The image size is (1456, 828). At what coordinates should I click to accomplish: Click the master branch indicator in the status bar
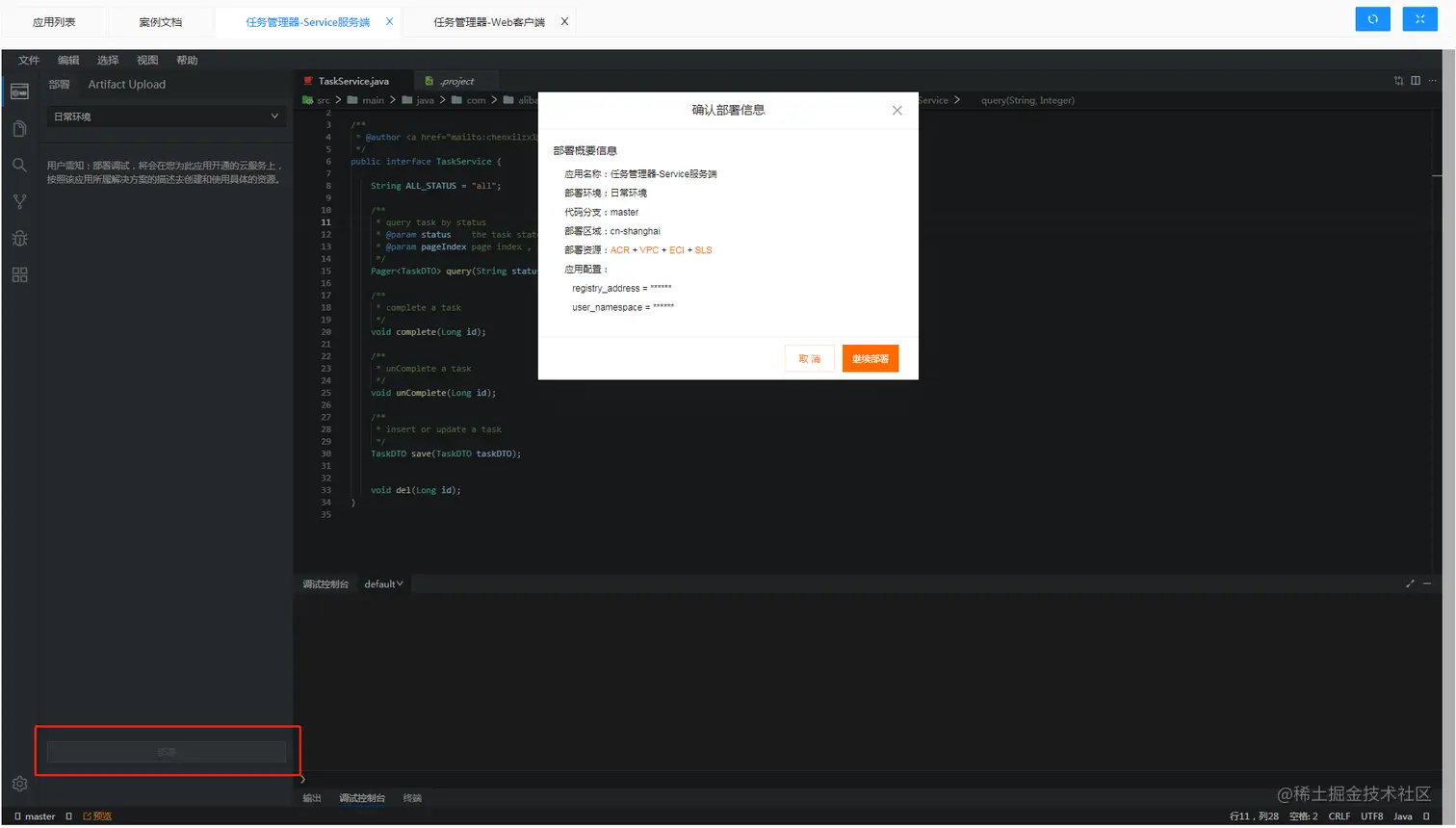(35, 816)
